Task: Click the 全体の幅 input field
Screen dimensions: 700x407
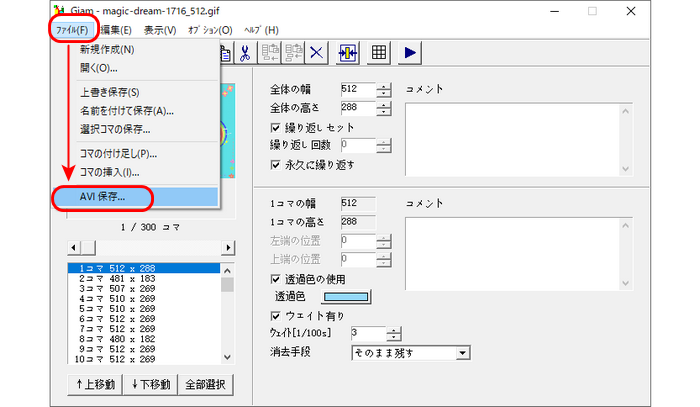Action: coord(358,90)
